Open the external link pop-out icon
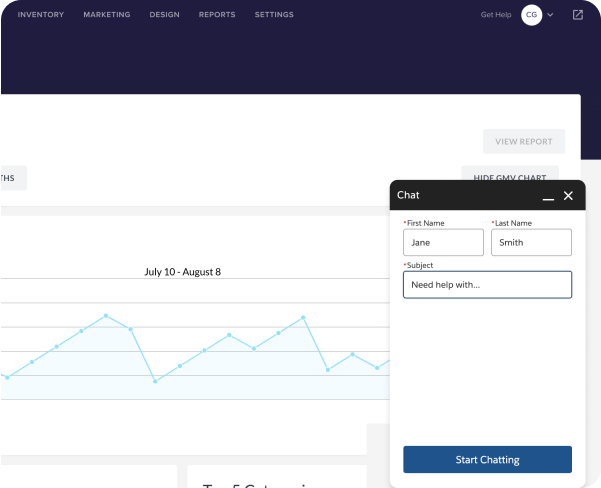This screenshot has height=488, width=601. [578, 15]
